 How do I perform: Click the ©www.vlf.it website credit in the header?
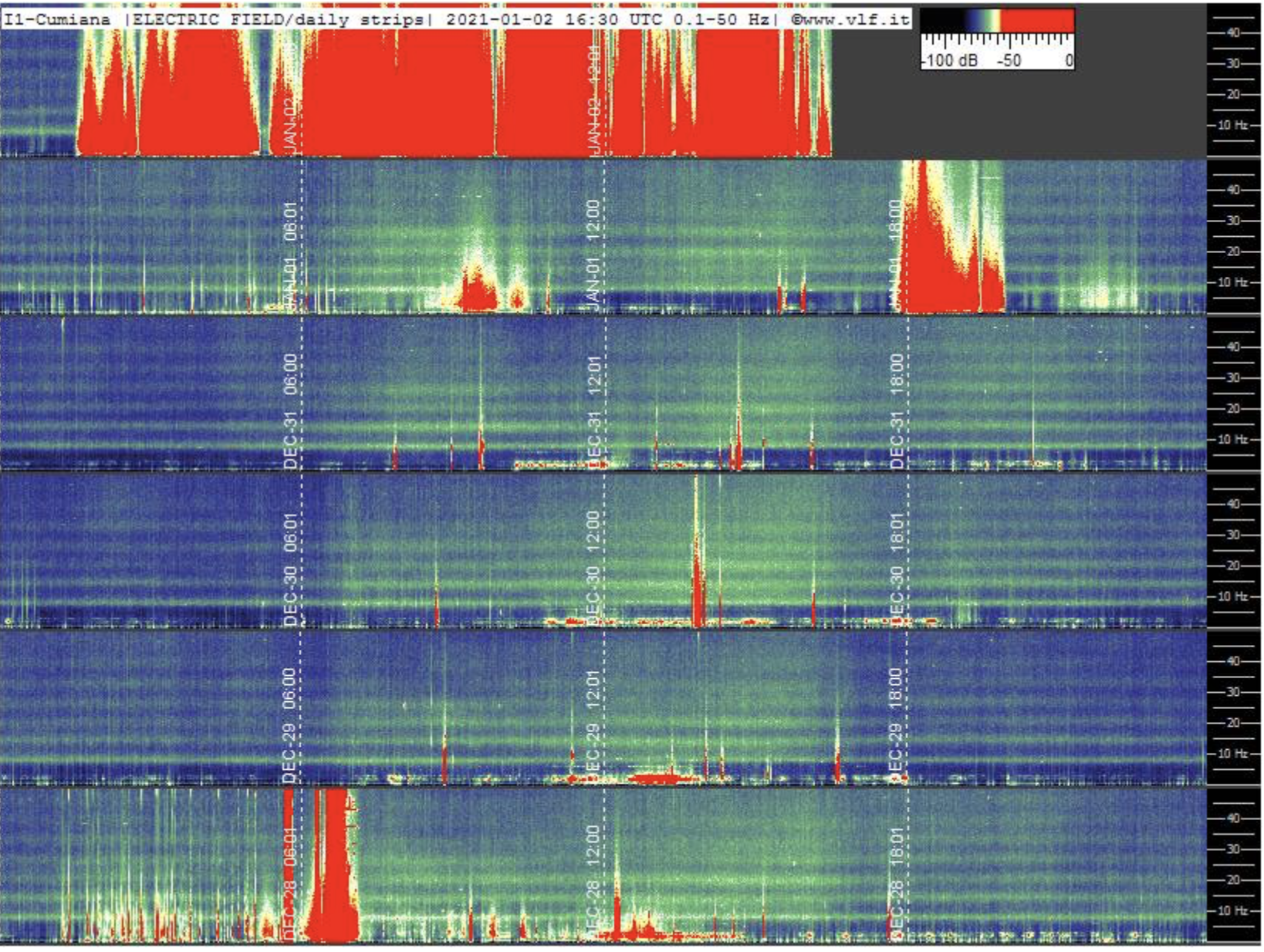(850, 19)
